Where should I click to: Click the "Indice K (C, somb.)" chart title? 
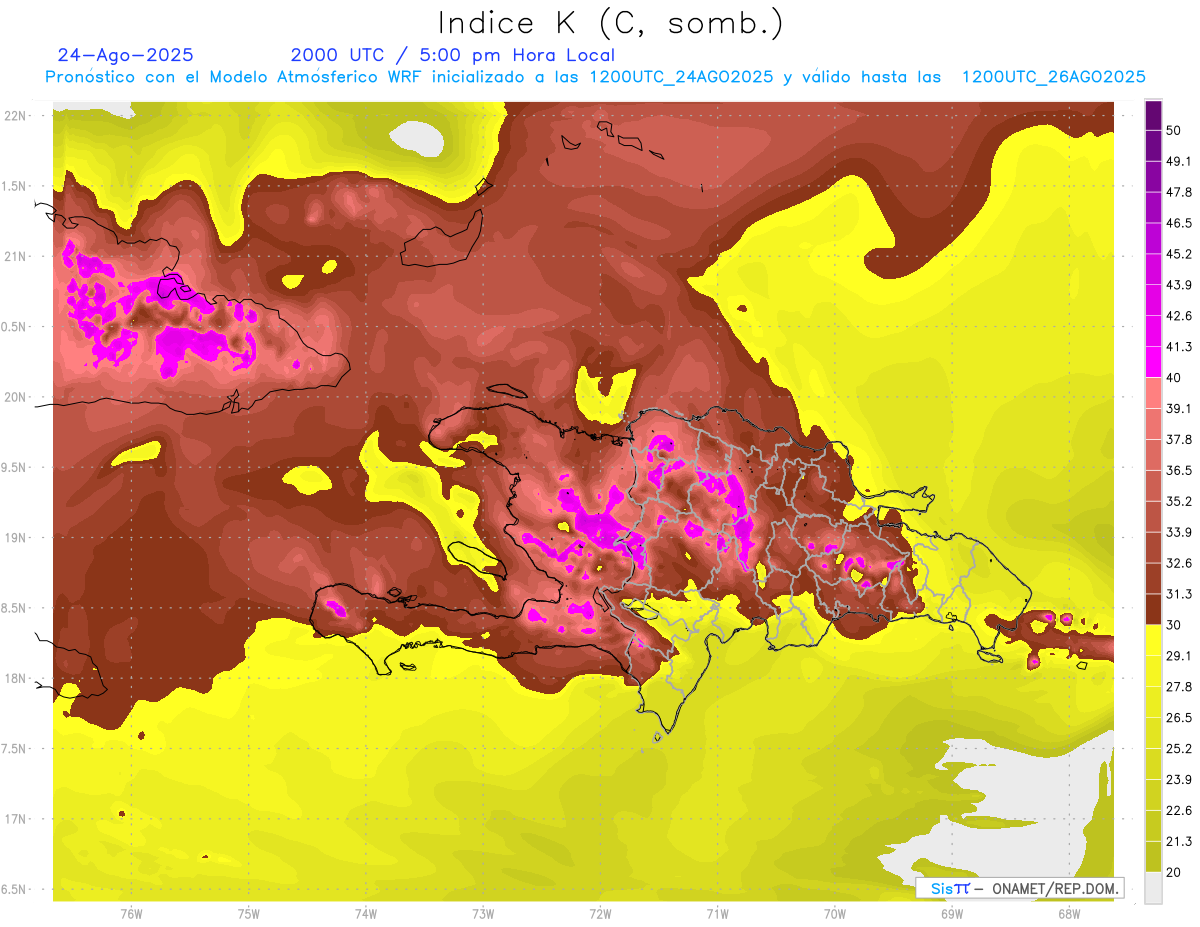(611, 23)
